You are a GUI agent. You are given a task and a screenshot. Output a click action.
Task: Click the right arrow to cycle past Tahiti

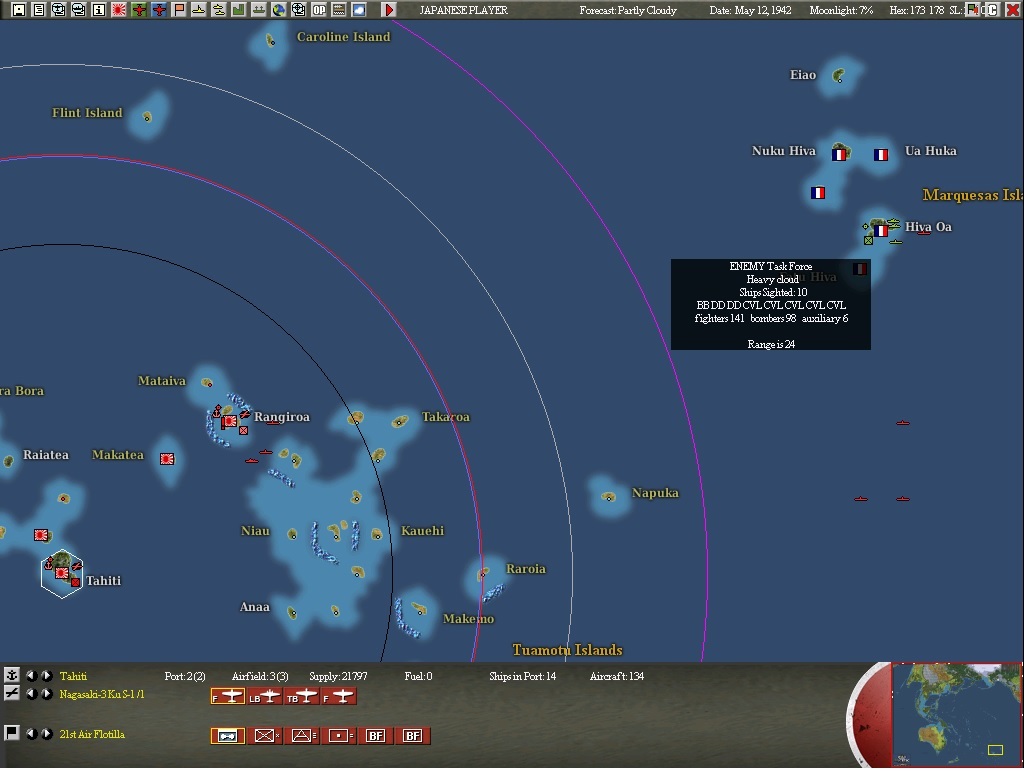[x=46, y=676]
